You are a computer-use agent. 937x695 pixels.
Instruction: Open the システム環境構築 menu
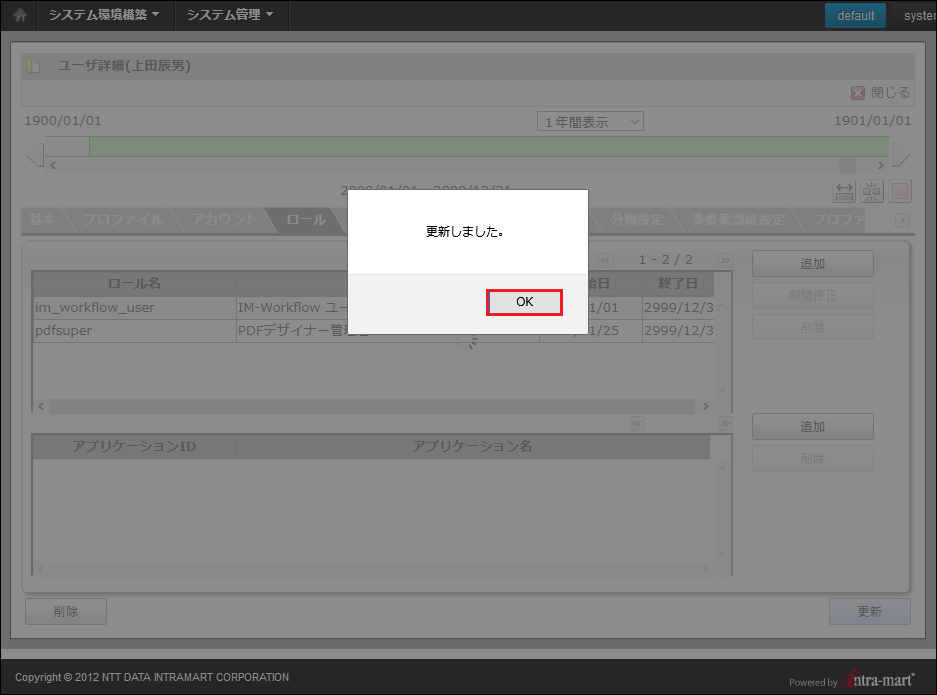[x=105, y=15]
